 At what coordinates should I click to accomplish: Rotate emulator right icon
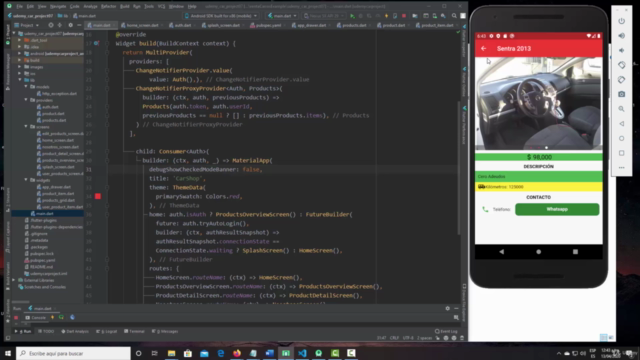(x=621, y=80)
